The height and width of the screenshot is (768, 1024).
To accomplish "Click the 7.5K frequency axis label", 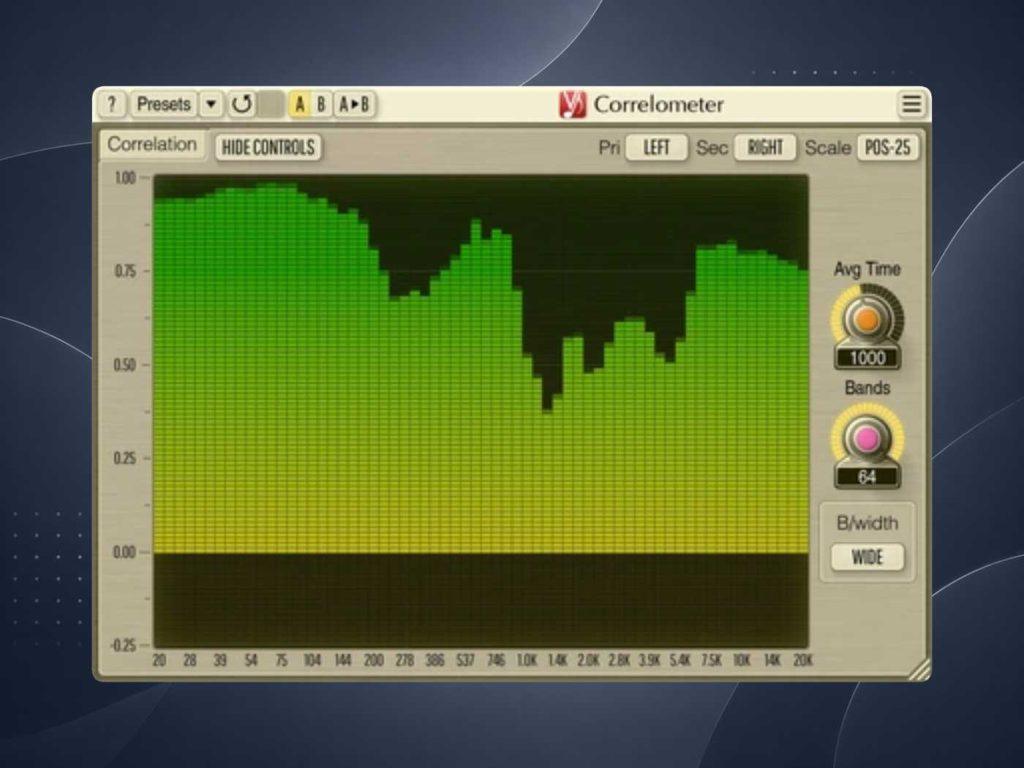I will [x=711, y=661].
